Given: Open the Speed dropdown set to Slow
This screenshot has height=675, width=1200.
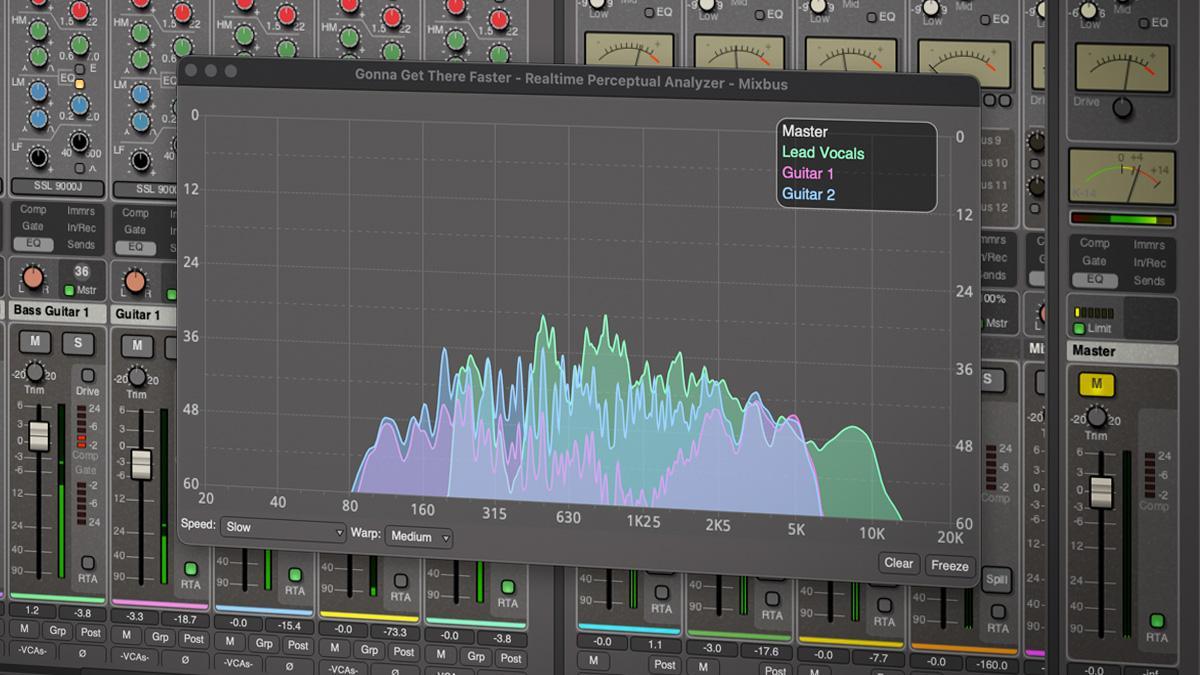Looking at the screenshot, I should click(x=283, y=527).
